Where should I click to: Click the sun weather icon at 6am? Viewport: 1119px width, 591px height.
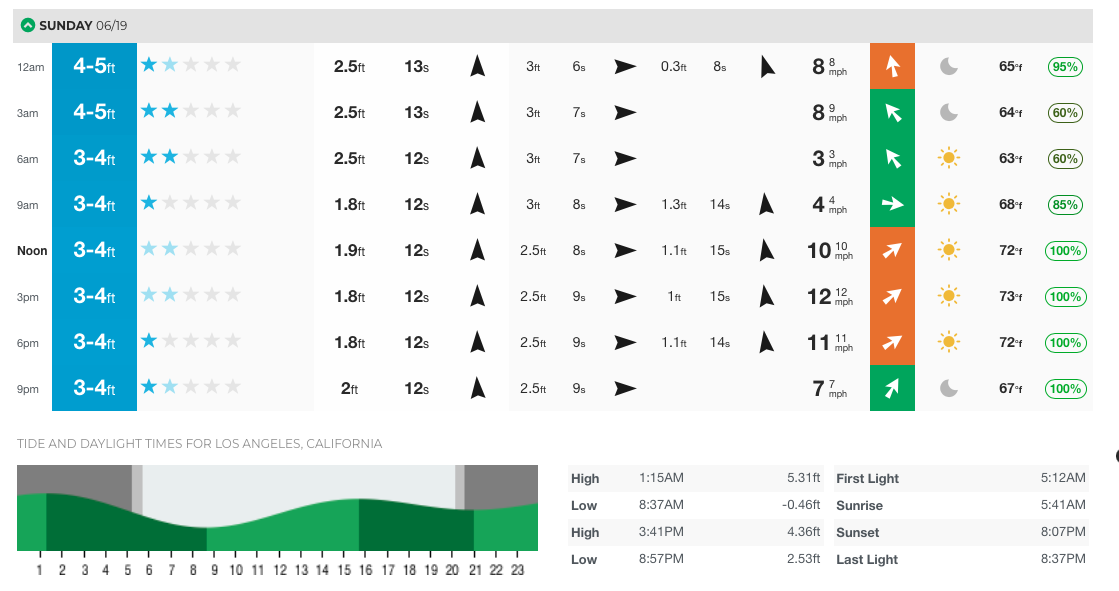click(948, 158)
